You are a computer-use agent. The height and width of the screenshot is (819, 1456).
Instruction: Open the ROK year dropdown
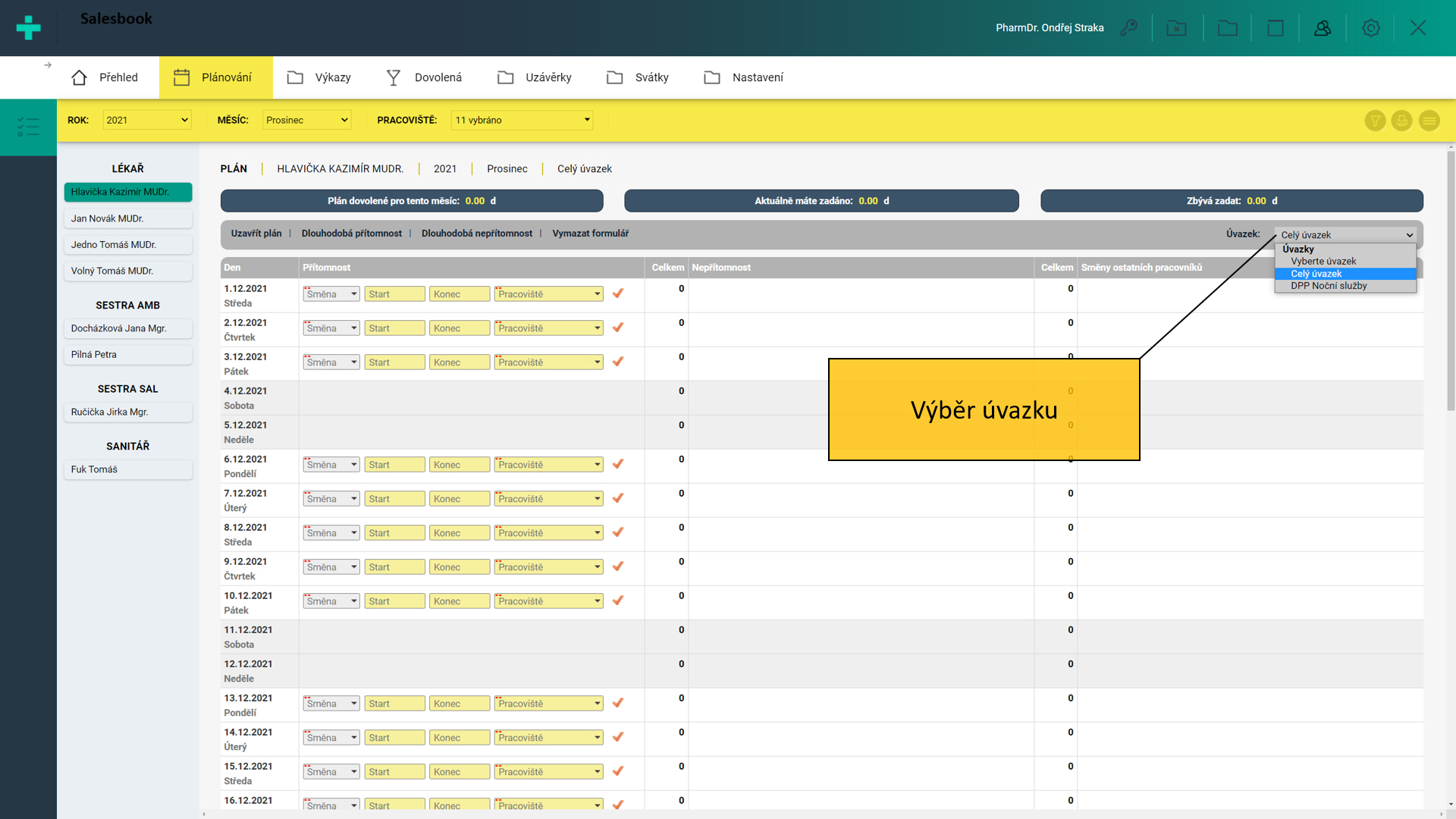pos(146,120)
